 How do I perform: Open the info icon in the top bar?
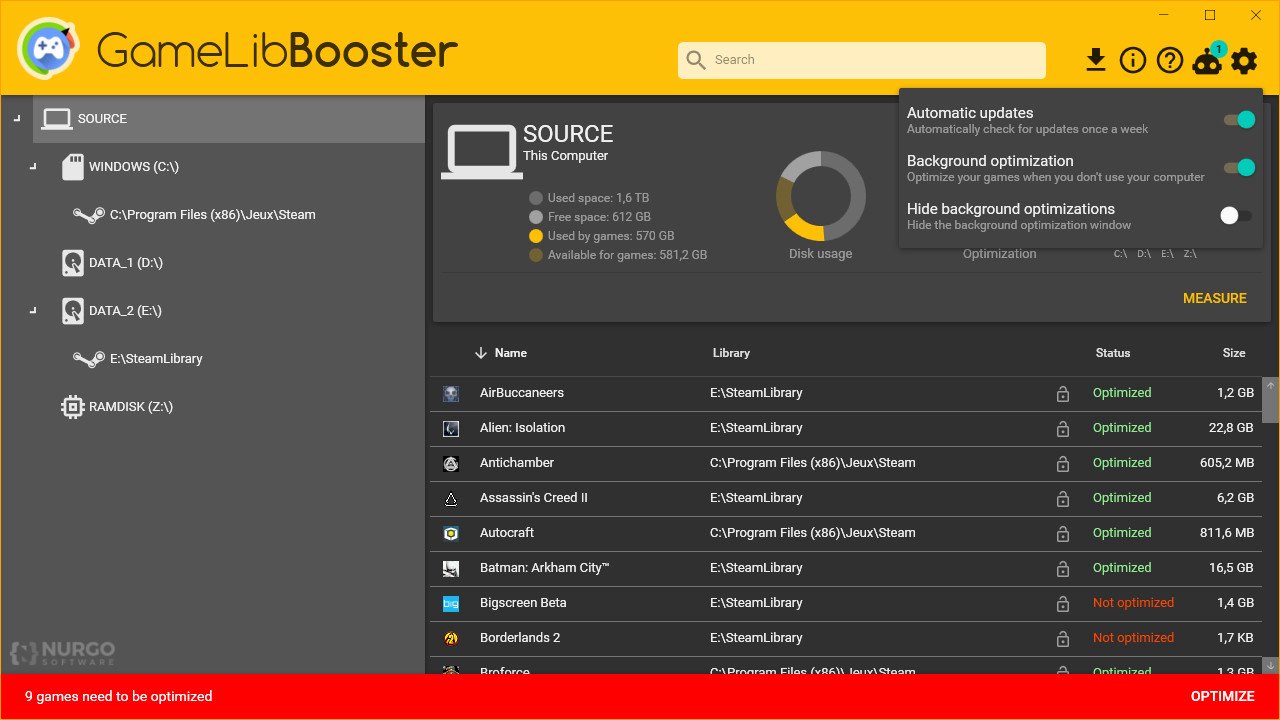[1133, 60]
